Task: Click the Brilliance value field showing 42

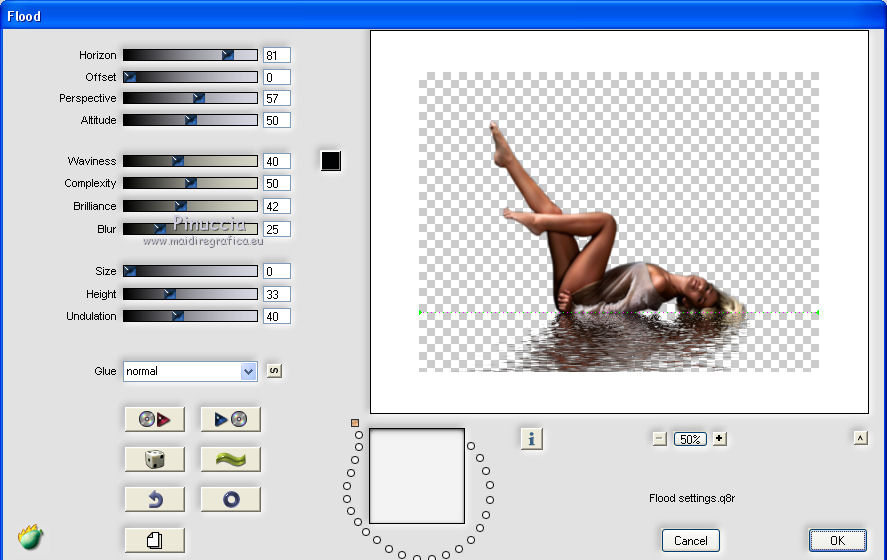Action: 277,206
